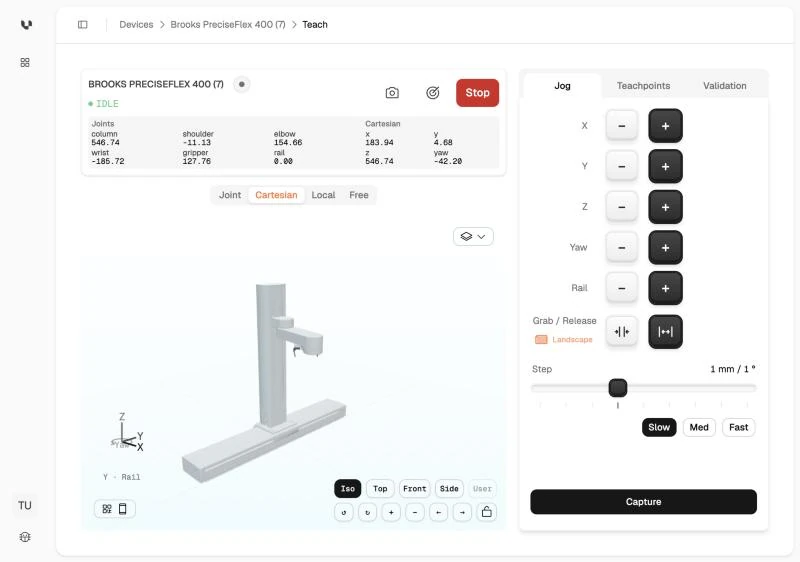This screenshot has height=562, width=800.
Task: Open the TU user avatar
Action: (x=24, y=505)
